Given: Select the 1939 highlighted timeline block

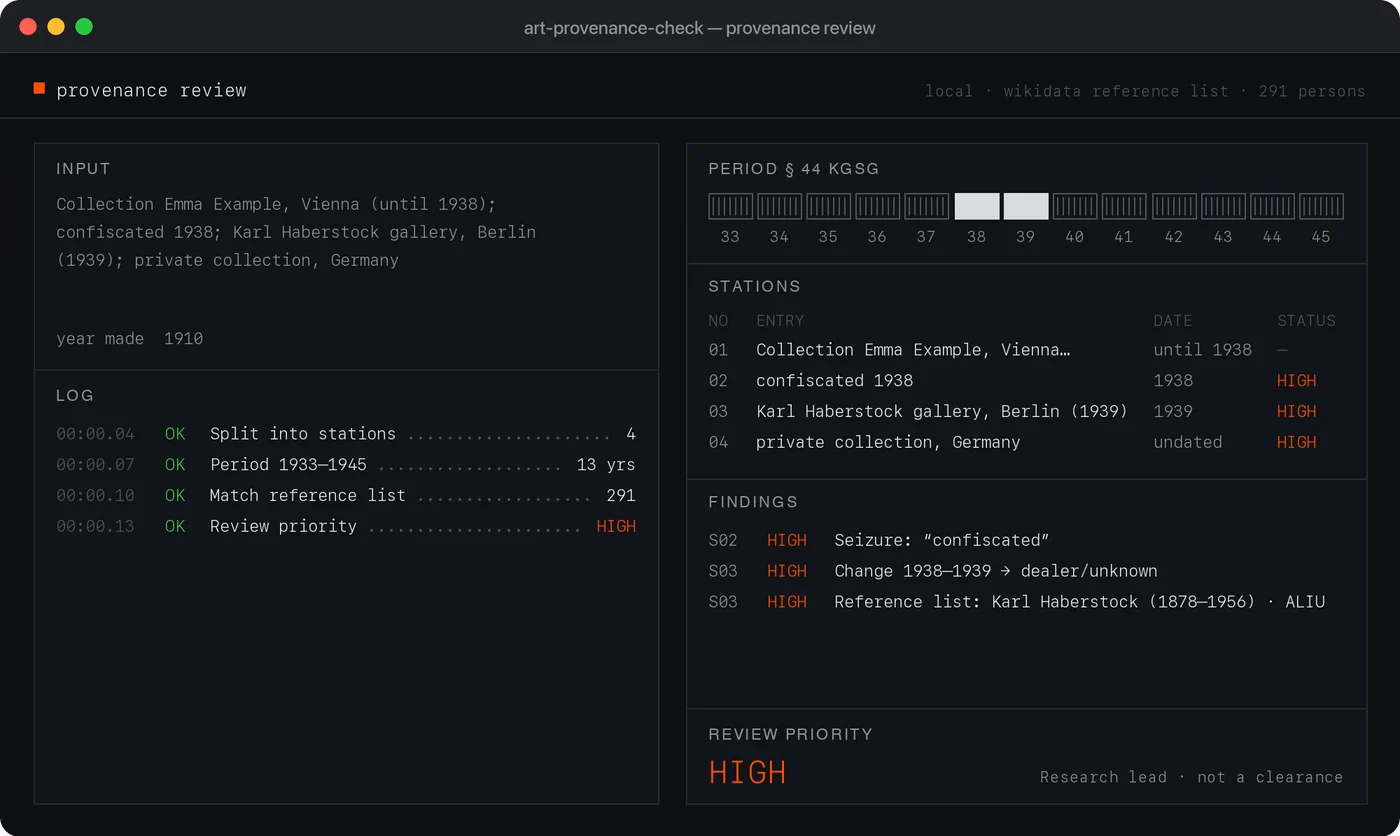Looking at the screenshot, I should pos(1026,206).
